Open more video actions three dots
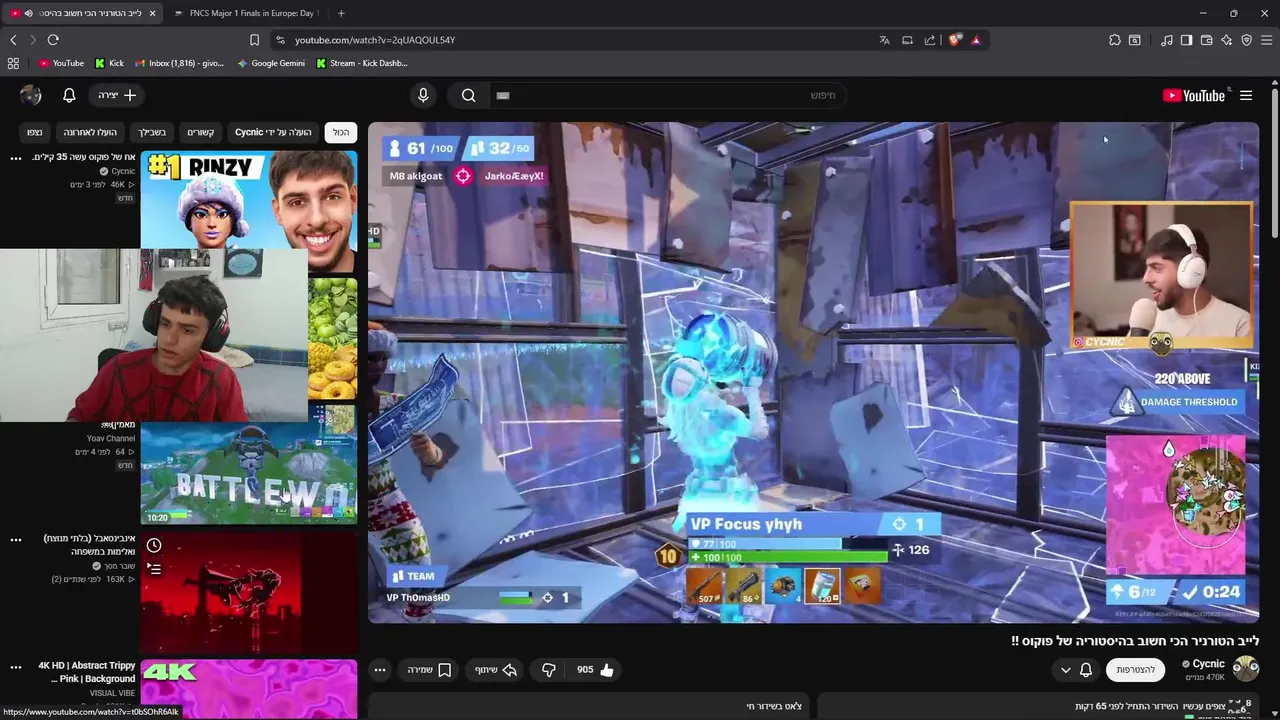The height and width of the screenshot is (720, 1280). click(380, 670)
